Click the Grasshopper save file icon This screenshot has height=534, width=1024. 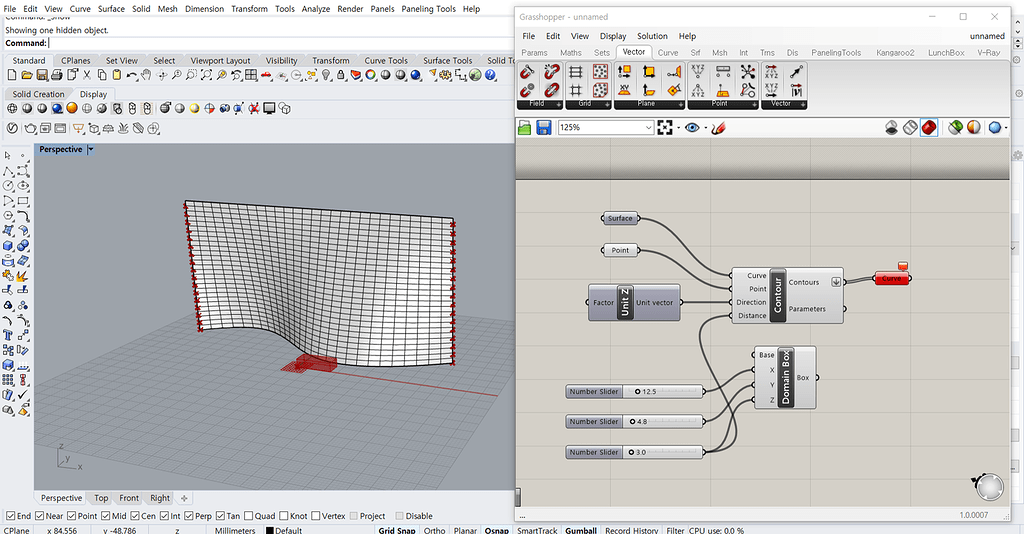pyautogui.click(x=544, y=128)
